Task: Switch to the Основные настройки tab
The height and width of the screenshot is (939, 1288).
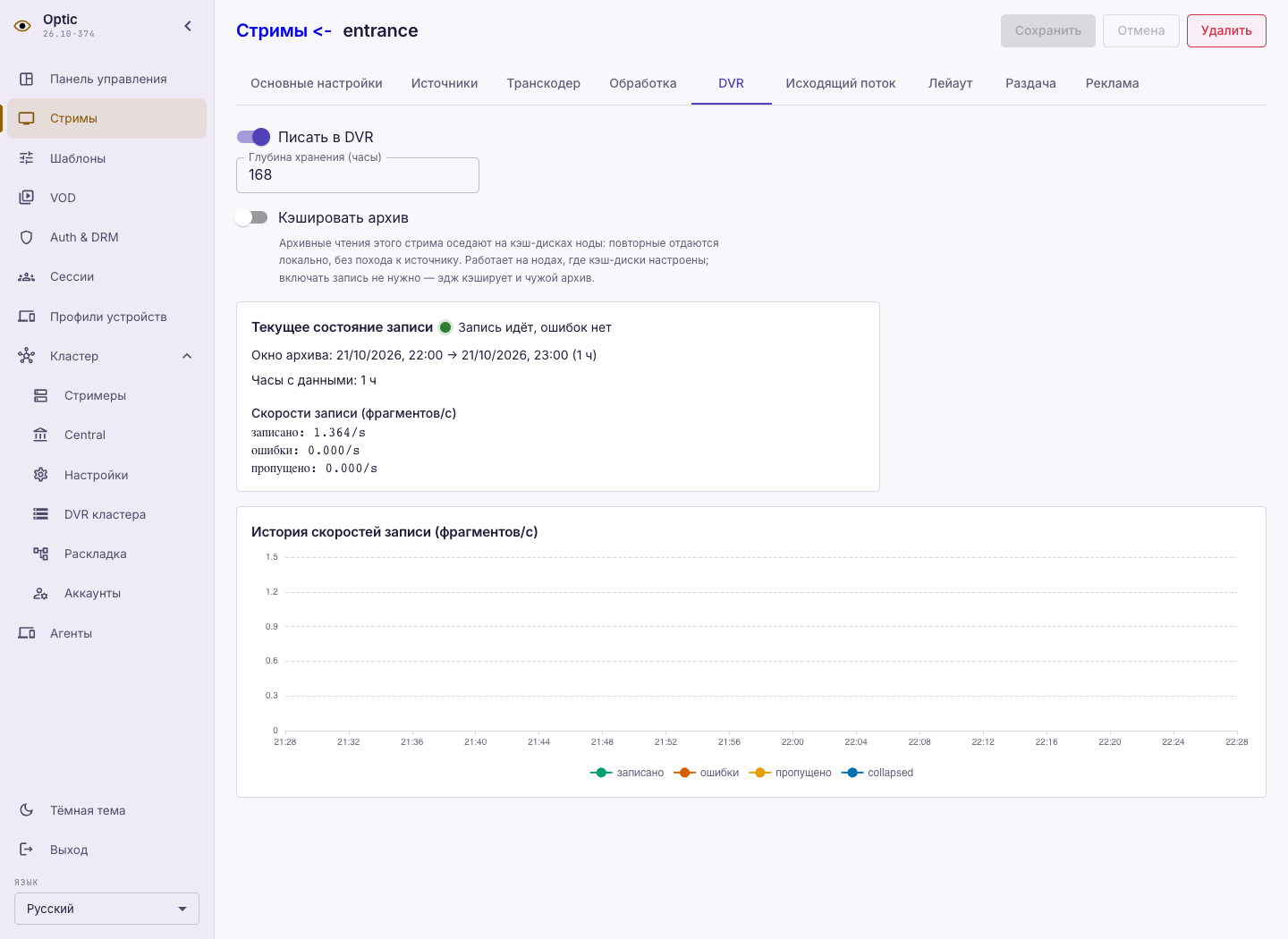Action: [317, 83]
